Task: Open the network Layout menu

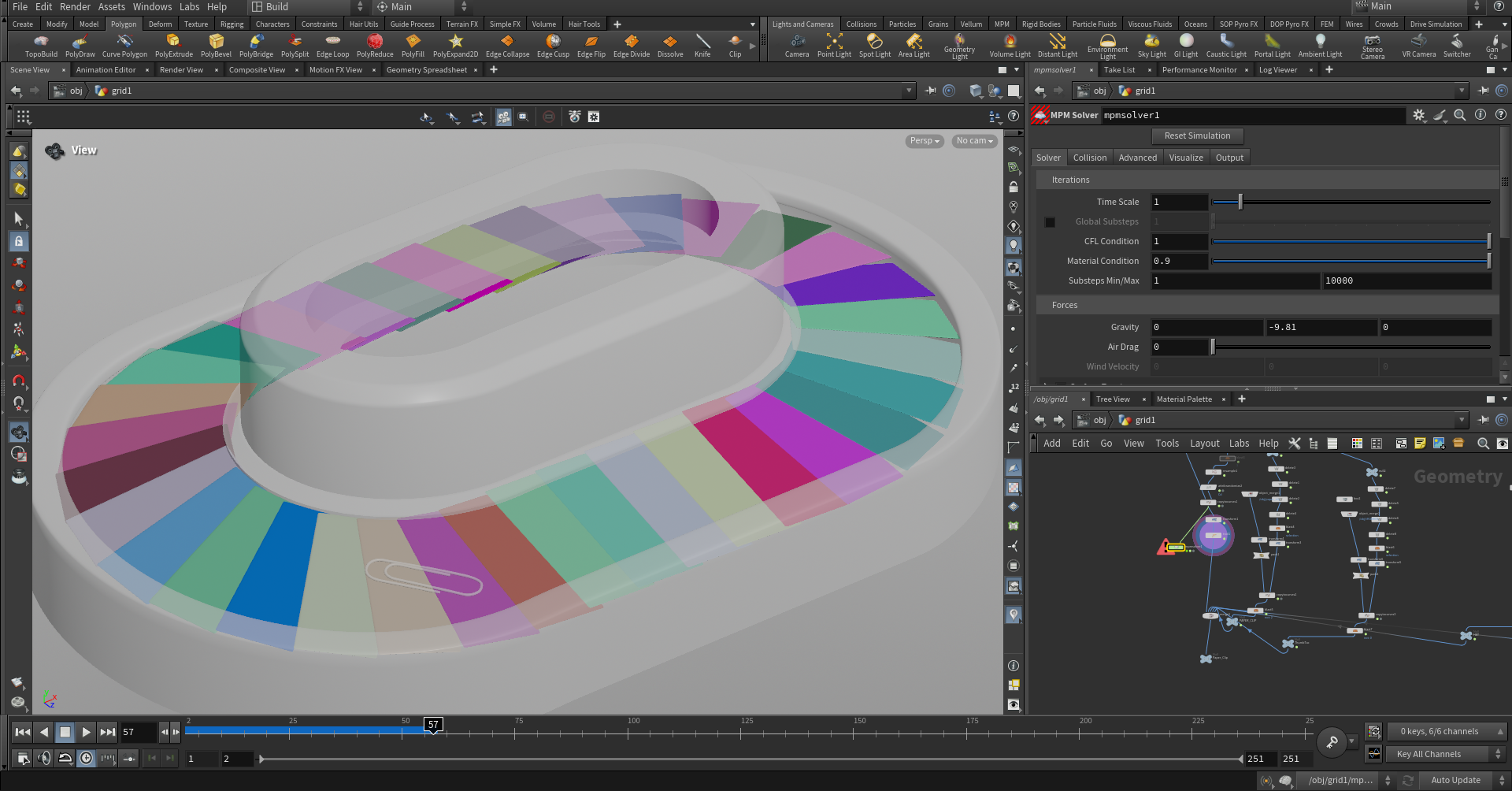Action: [1204, 444]
